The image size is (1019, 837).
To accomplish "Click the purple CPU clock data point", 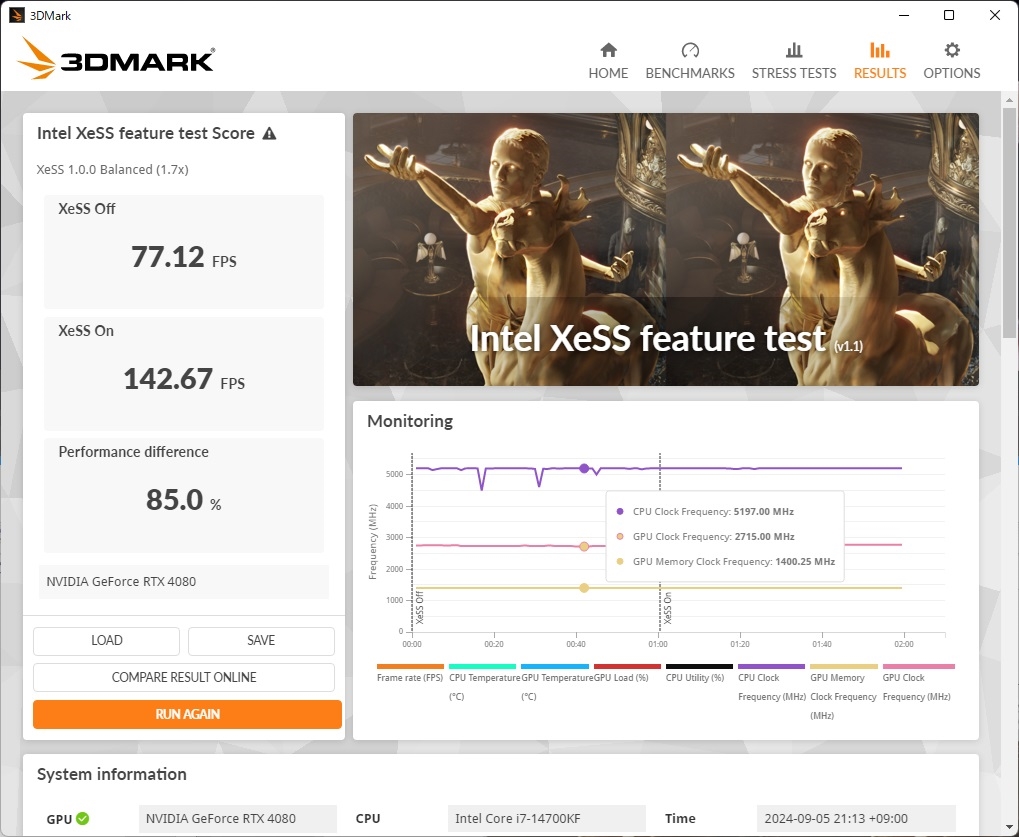I will point(584,469).
